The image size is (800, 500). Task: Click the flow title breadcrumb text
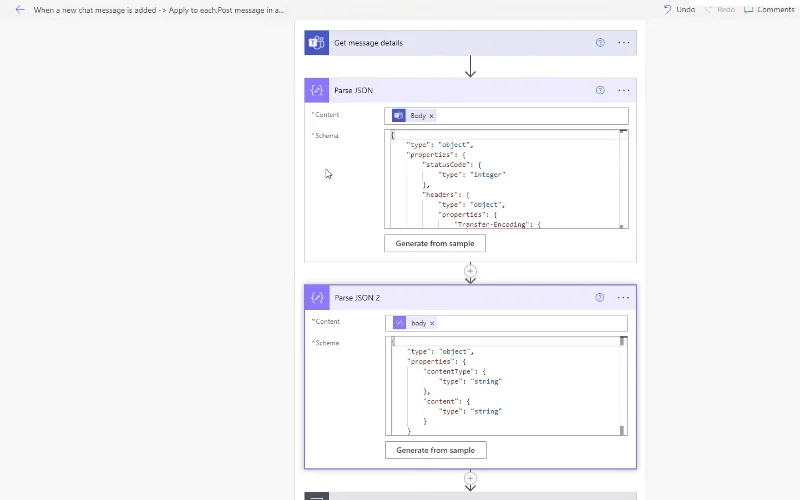point(159,10)
